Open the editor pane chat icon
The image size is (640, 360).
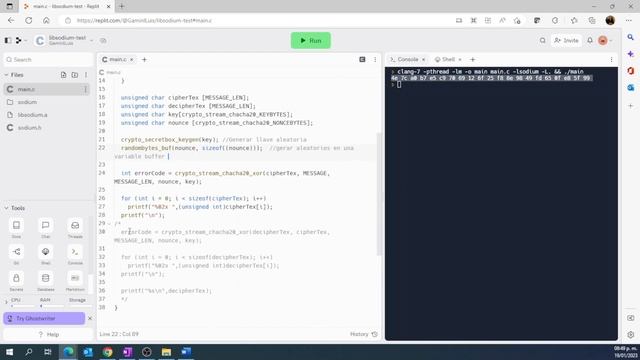tap(362, 60)
